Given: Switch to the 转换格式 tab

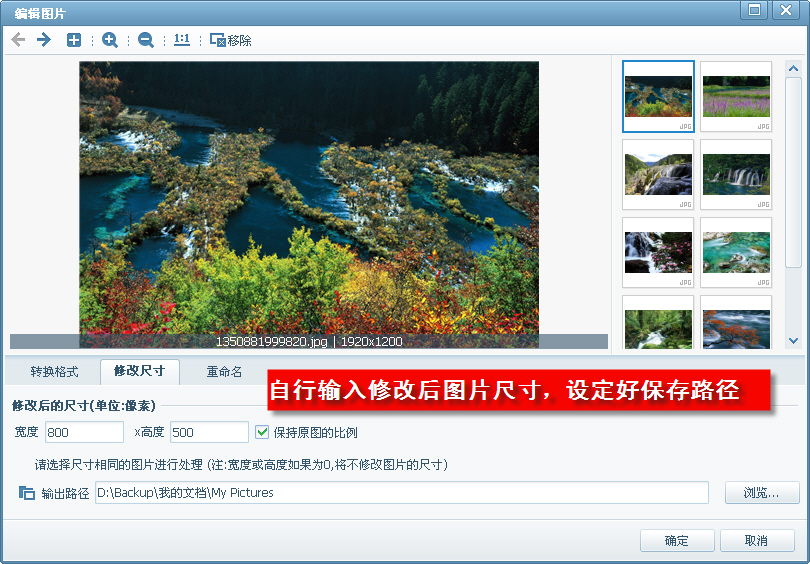Looking at the screenshot, I should point(54,371).
